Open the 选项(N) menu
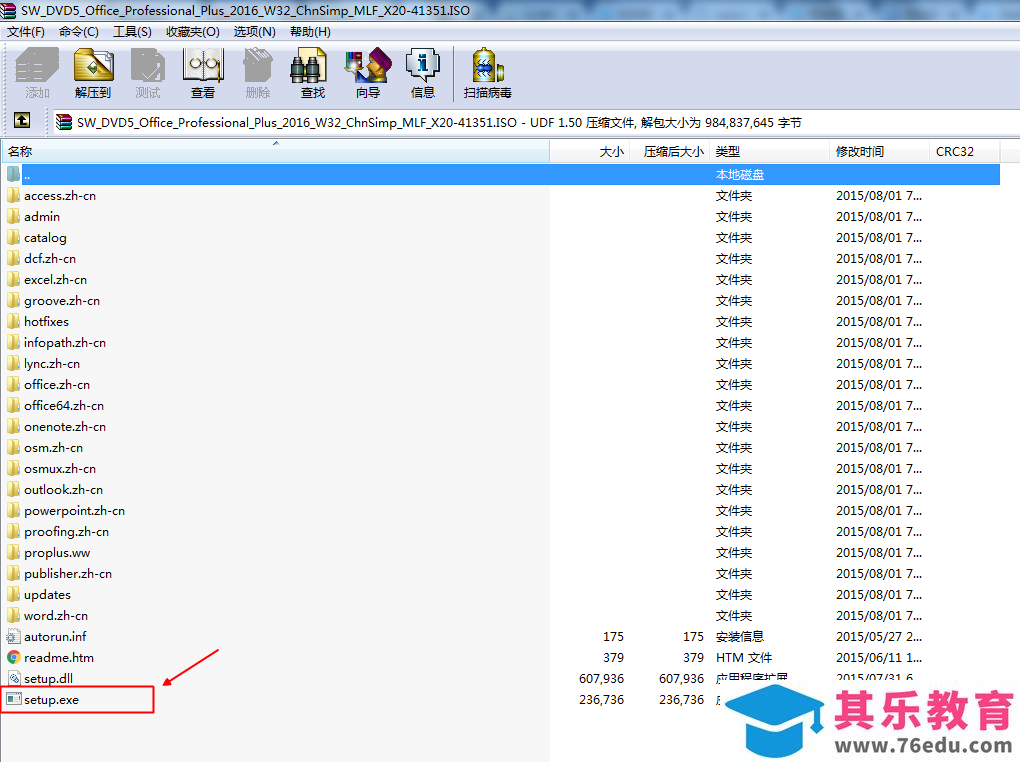Screen dimensions: 1020x762 tap(254, 32)
